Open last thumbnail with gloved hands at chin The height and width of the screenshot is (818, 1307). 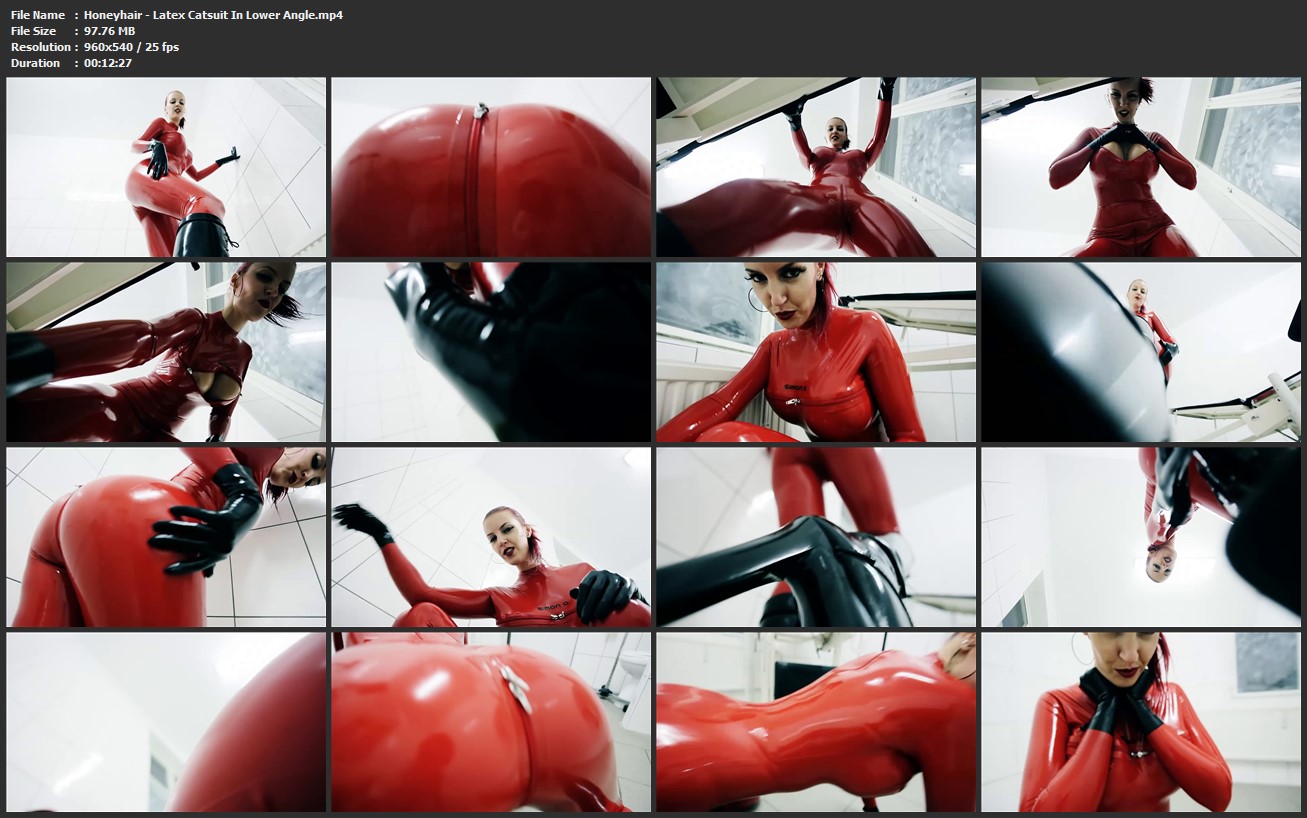[x=1141, y=722]
